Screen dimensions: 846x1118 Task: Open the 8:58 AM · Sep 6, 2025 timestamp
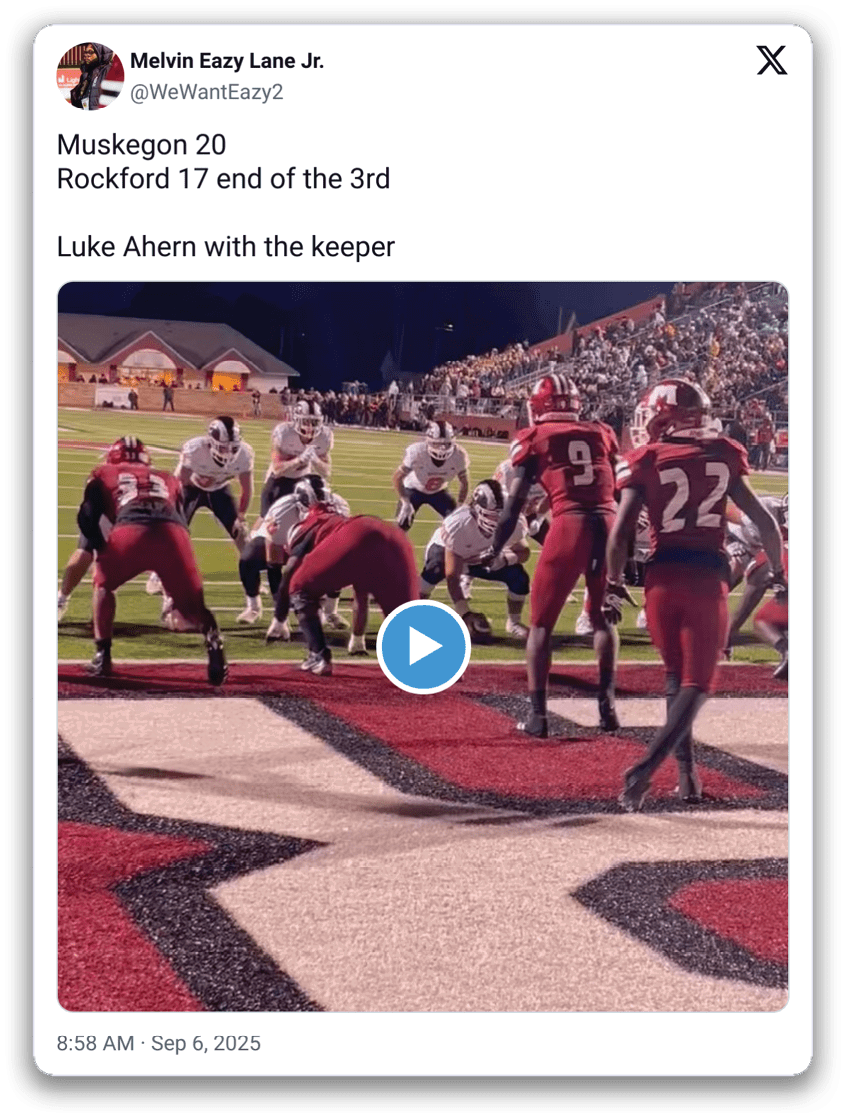tap(159, 1043)
